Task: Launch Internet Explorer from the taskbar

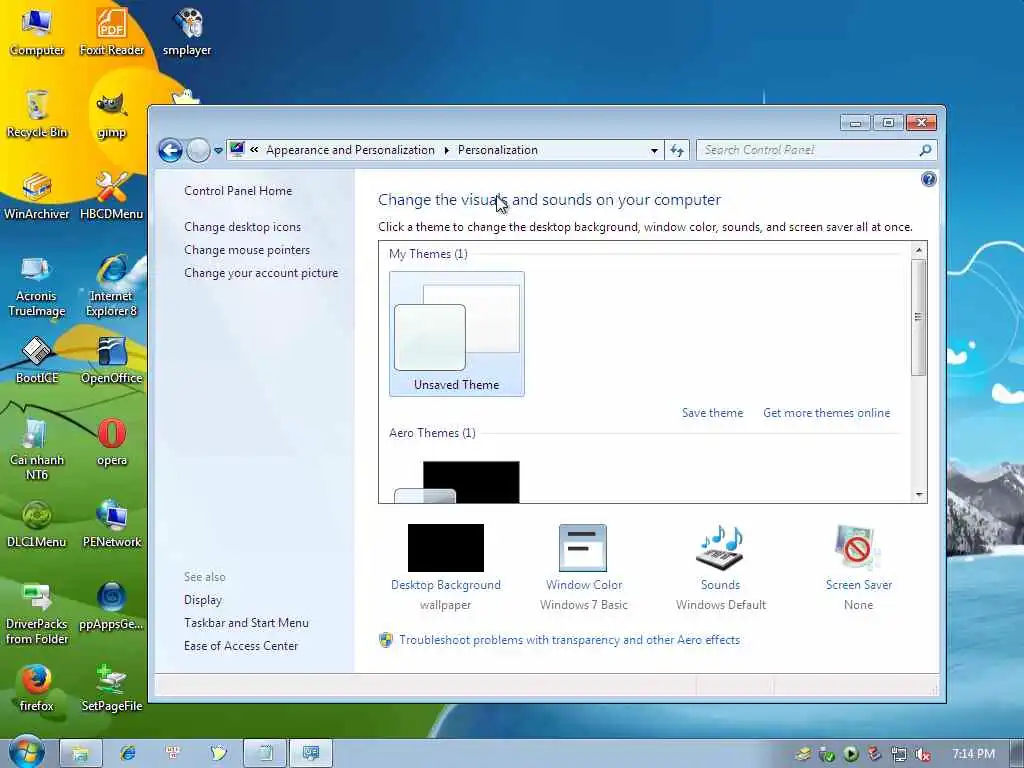Action: tap(127, 753)
